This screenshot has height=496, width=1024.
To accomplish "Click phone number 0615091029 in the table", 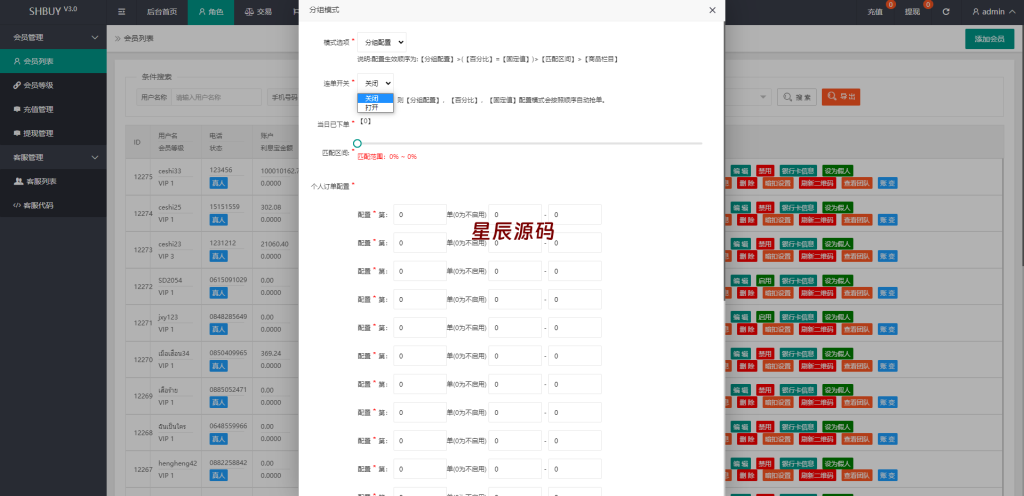I will coord(229,281).
